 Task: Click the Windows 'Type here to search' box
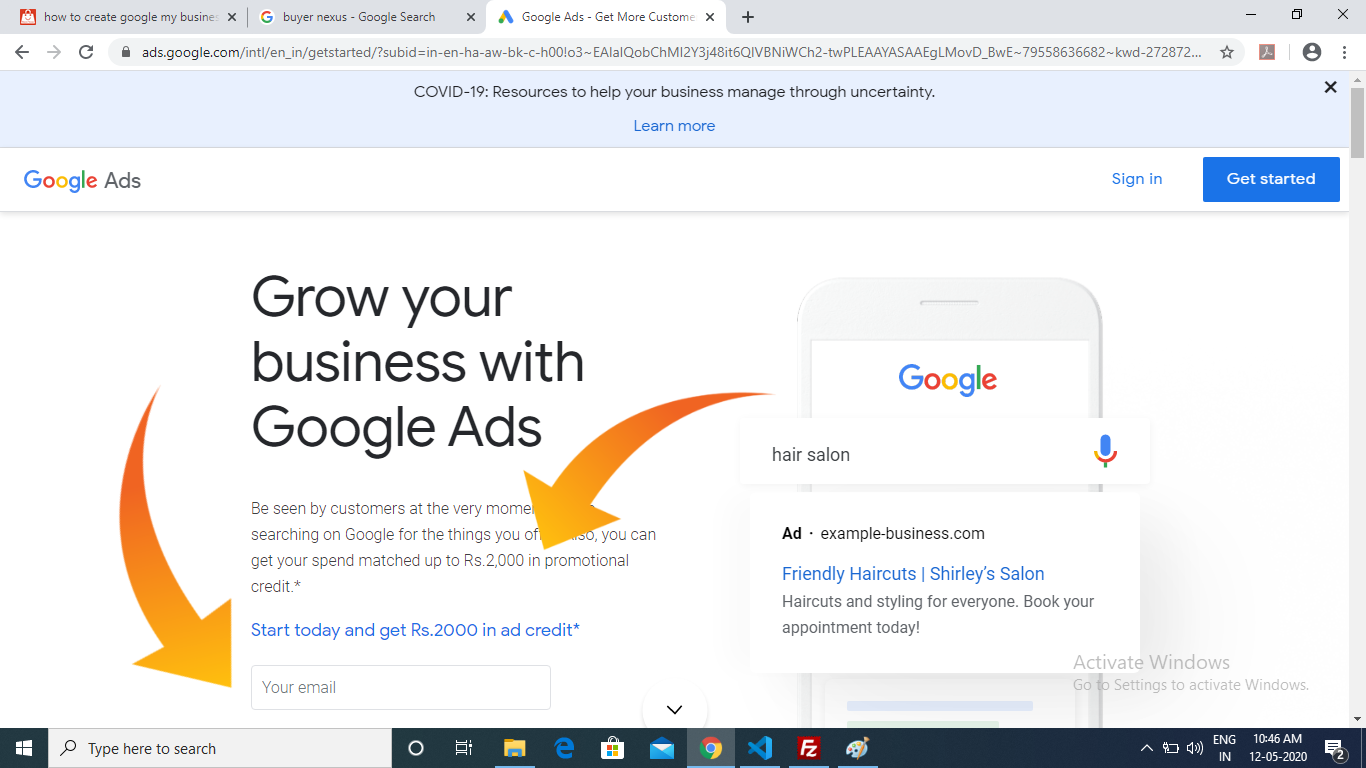[x=220, y=748]
